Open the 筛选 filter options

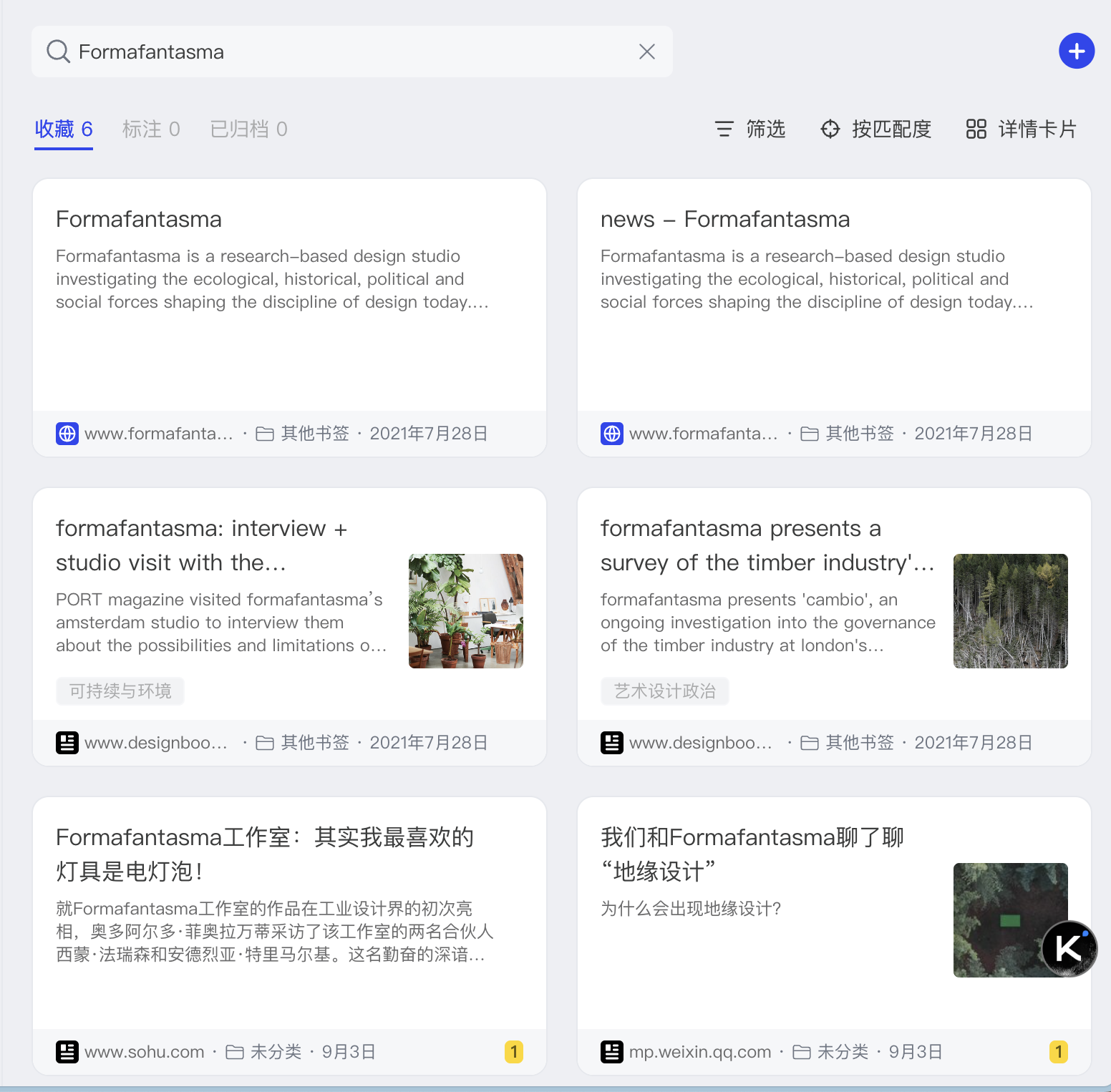tap(750, 129)
